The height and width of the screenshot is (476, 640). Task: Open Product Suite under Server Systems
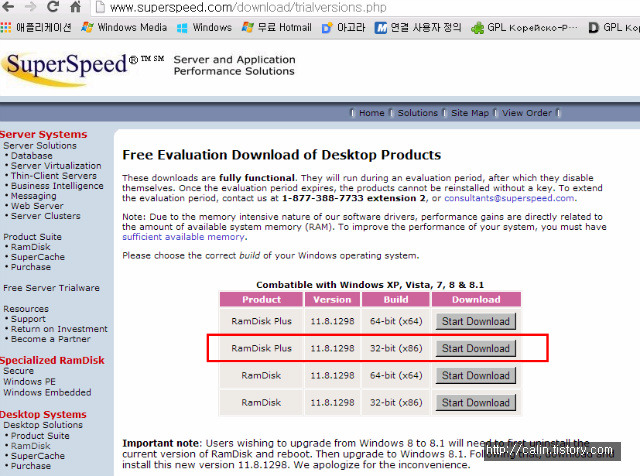[x=32, y=237]
